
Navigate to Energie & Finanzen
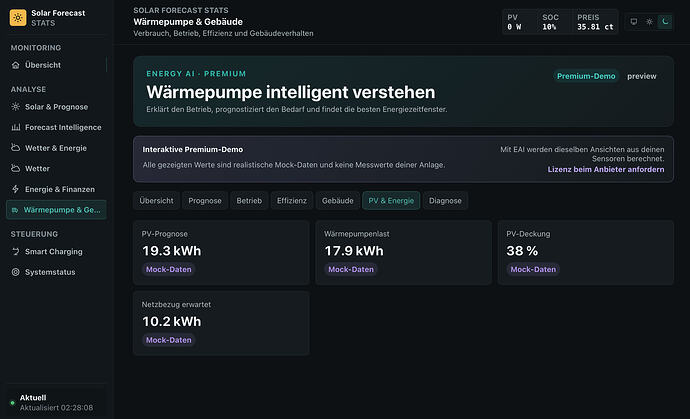tap(56, 189)
